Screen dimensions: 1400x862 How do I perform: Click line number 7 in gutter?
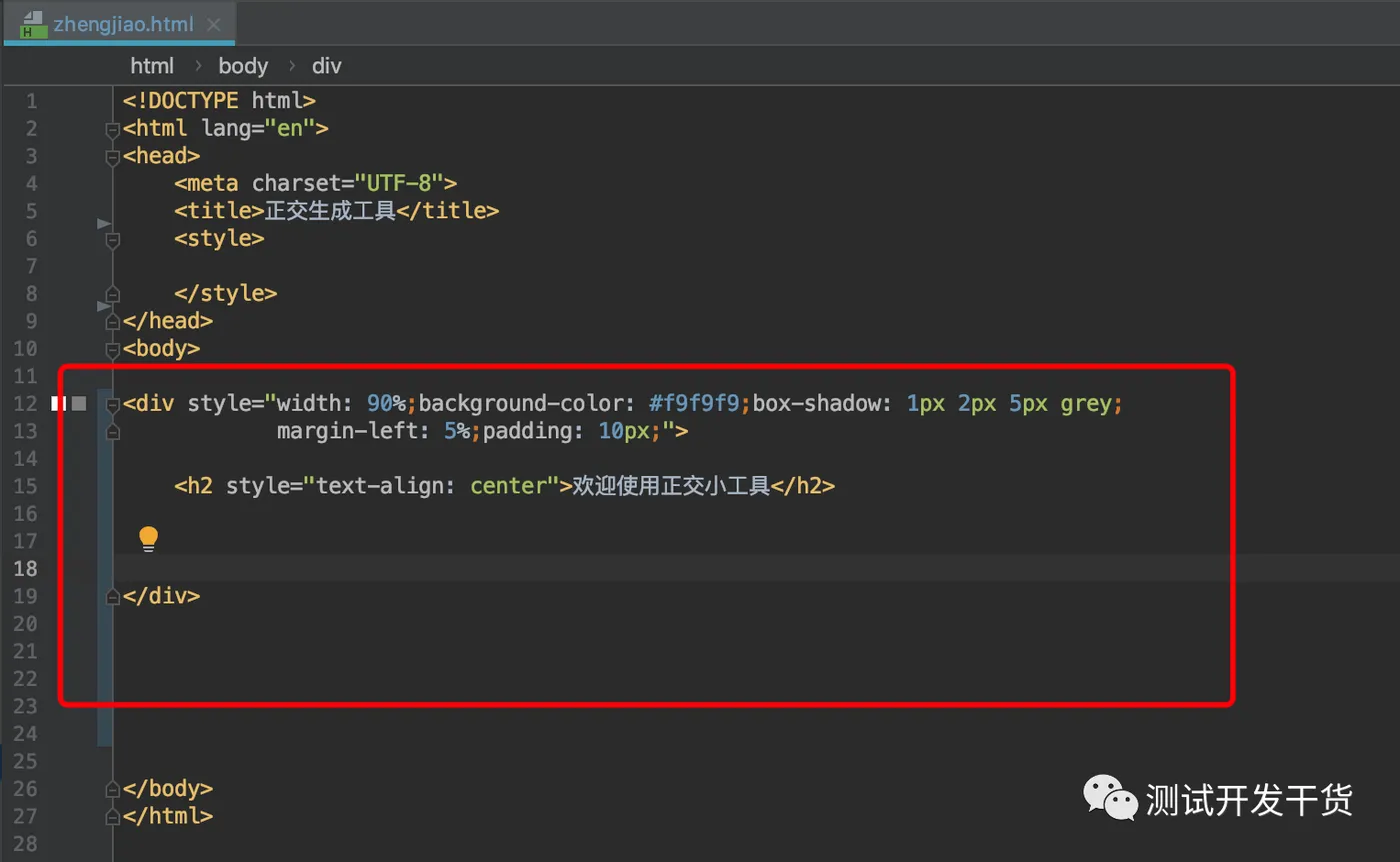pyautogui.click(x=31, y=266)
